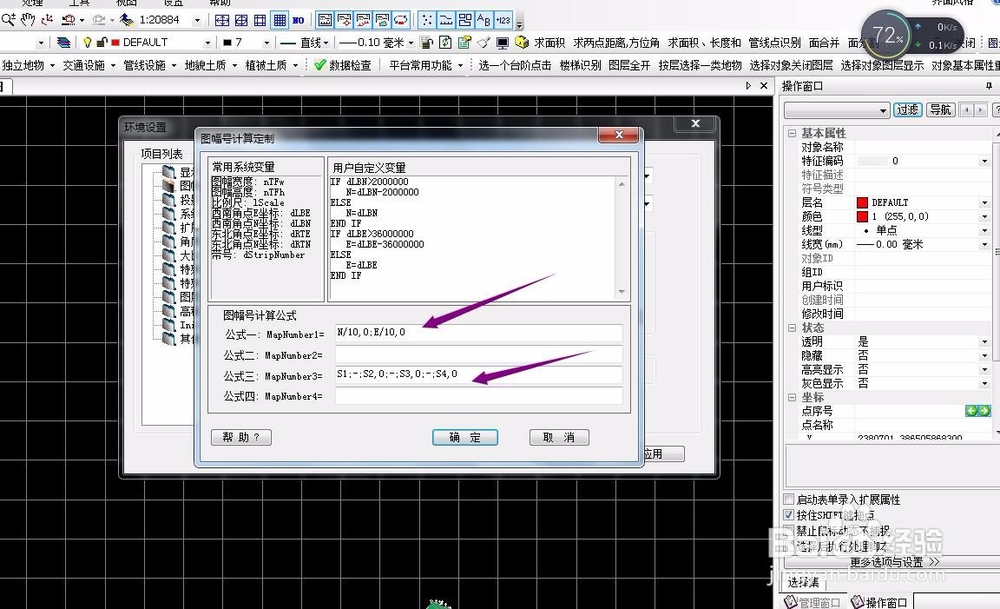Click the profile line snap icon
1000x609 pixels.
[x=446, y=20]
